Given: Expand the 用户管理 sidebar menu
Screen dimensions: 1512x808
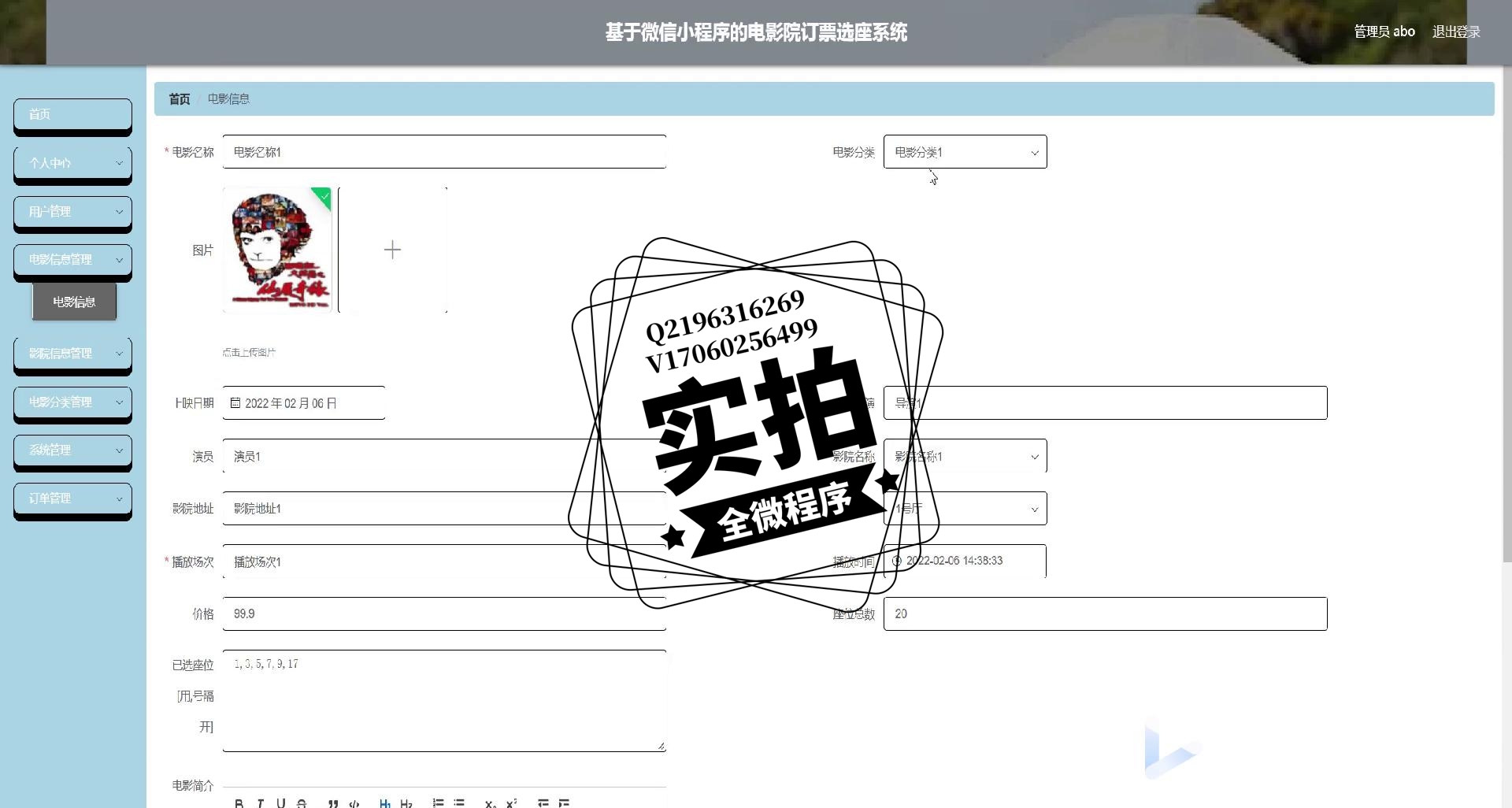Looking at the screenshot, I should point(72,212).
